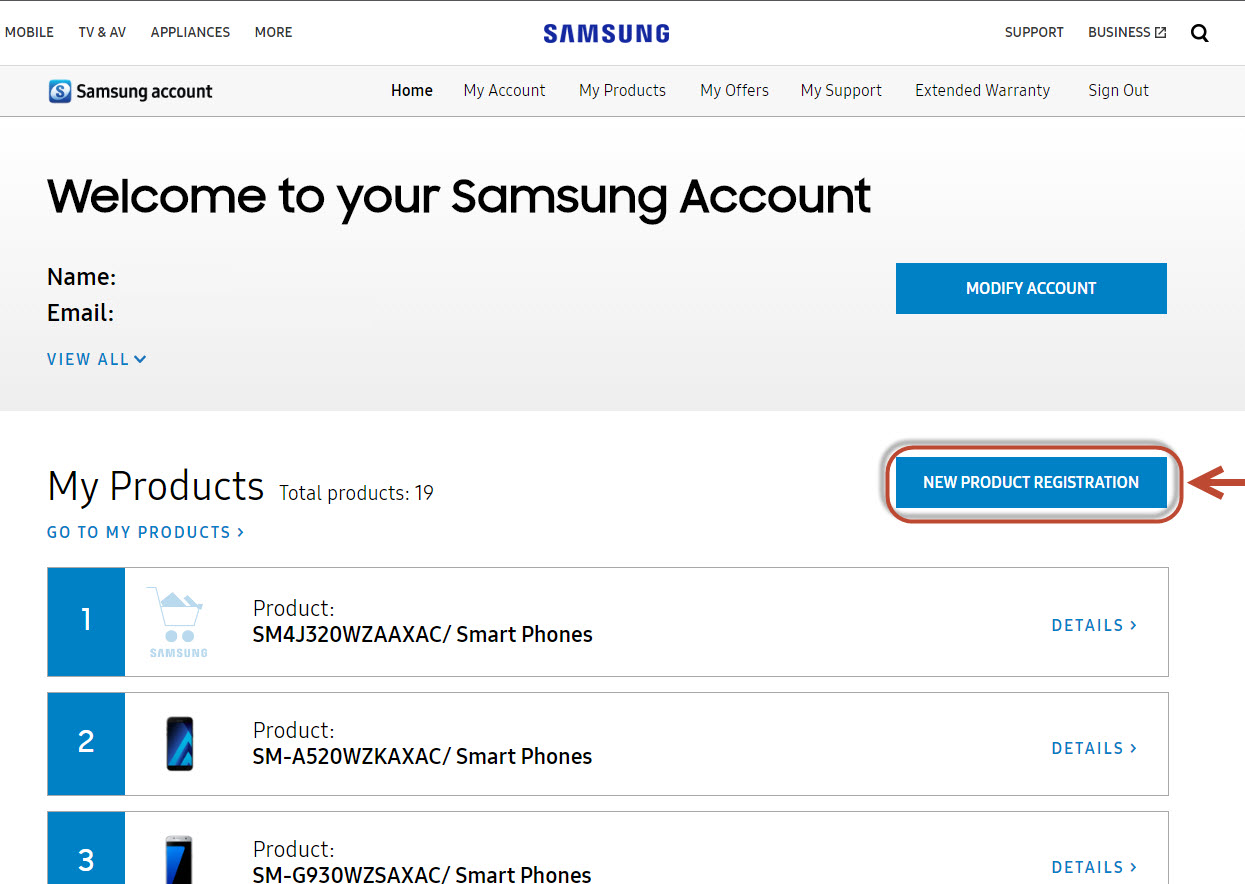Image resolution: width=1245 pixels, height=884 pixels.
Task: Expand the VIEW ALL account details
Action: click(x=97, y=359)
